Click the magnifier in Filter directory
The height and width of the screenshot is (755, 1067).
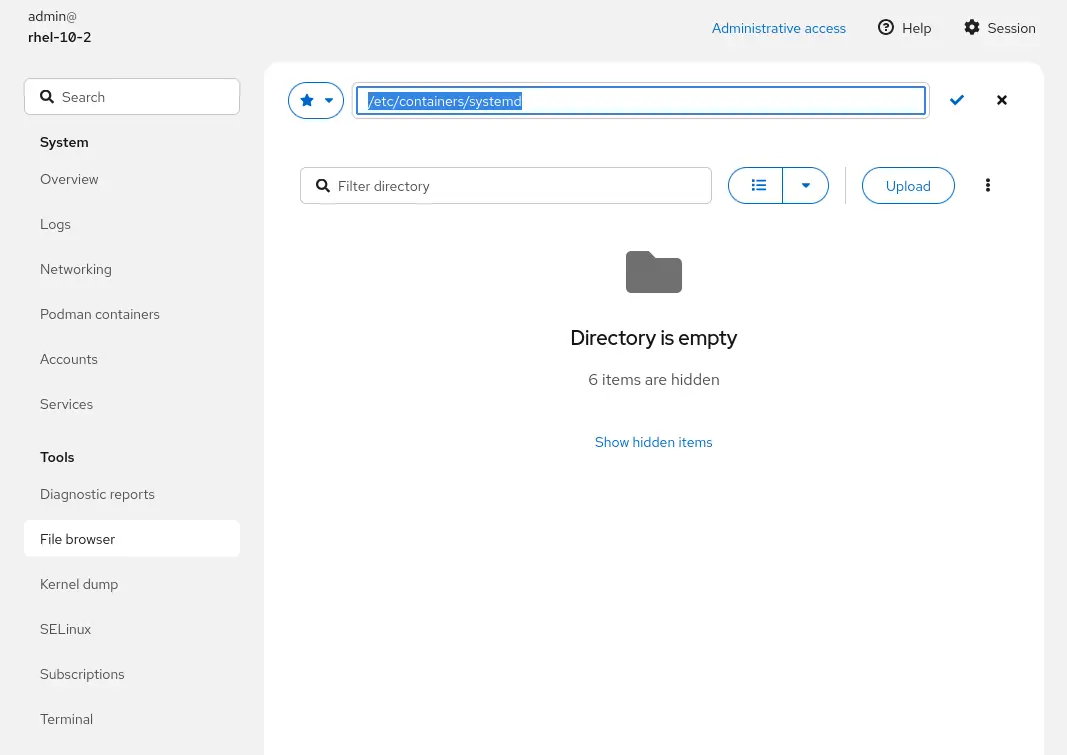tap(323, 186)
